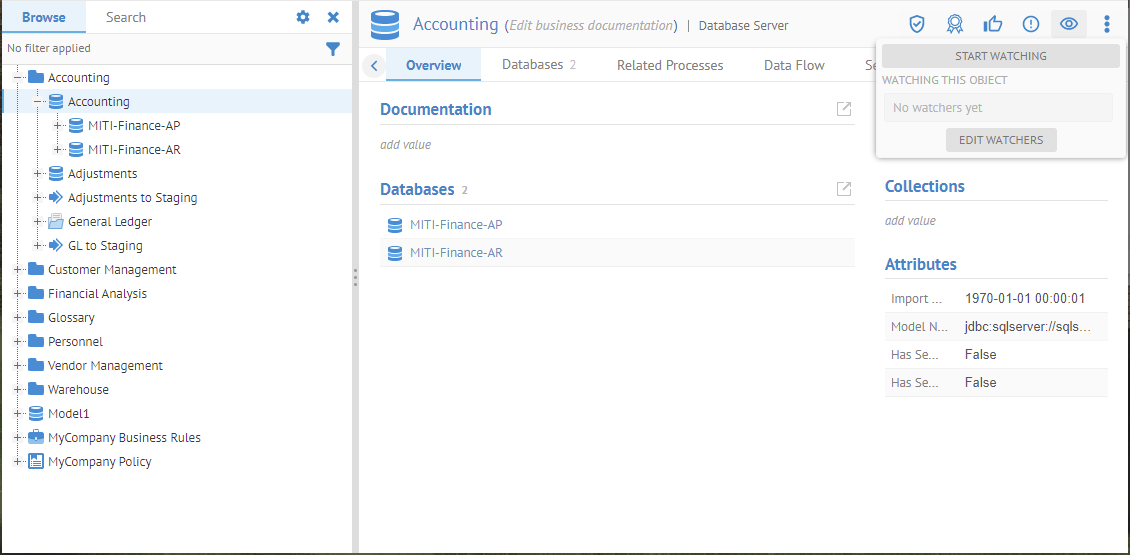Expand the Customer Management folder
Viewport: 1130px width, 555px height.
coord(17,270)
